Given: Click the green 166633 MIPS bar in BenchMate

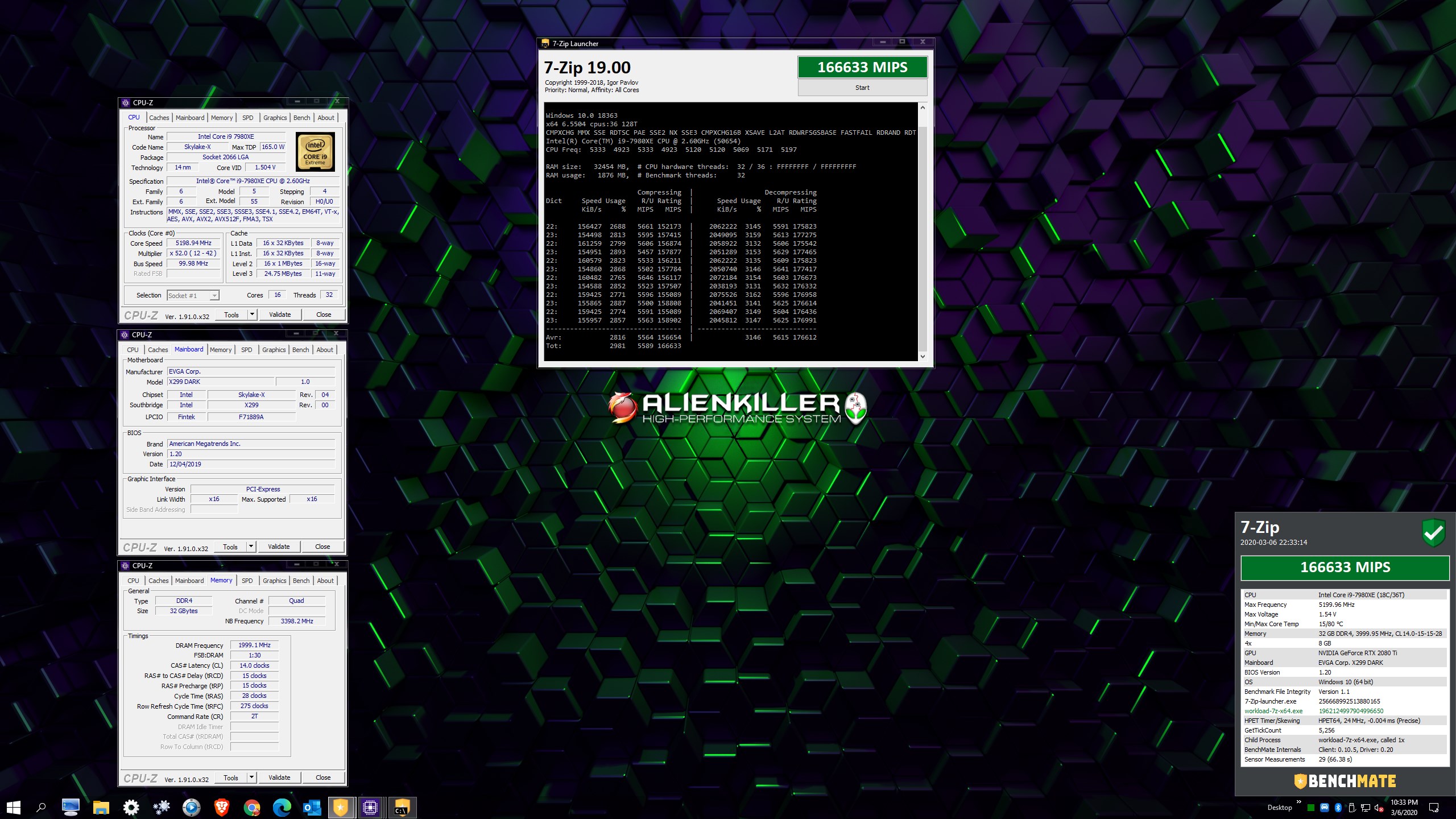Looking at the screenshot, I should click(1345, 567).
